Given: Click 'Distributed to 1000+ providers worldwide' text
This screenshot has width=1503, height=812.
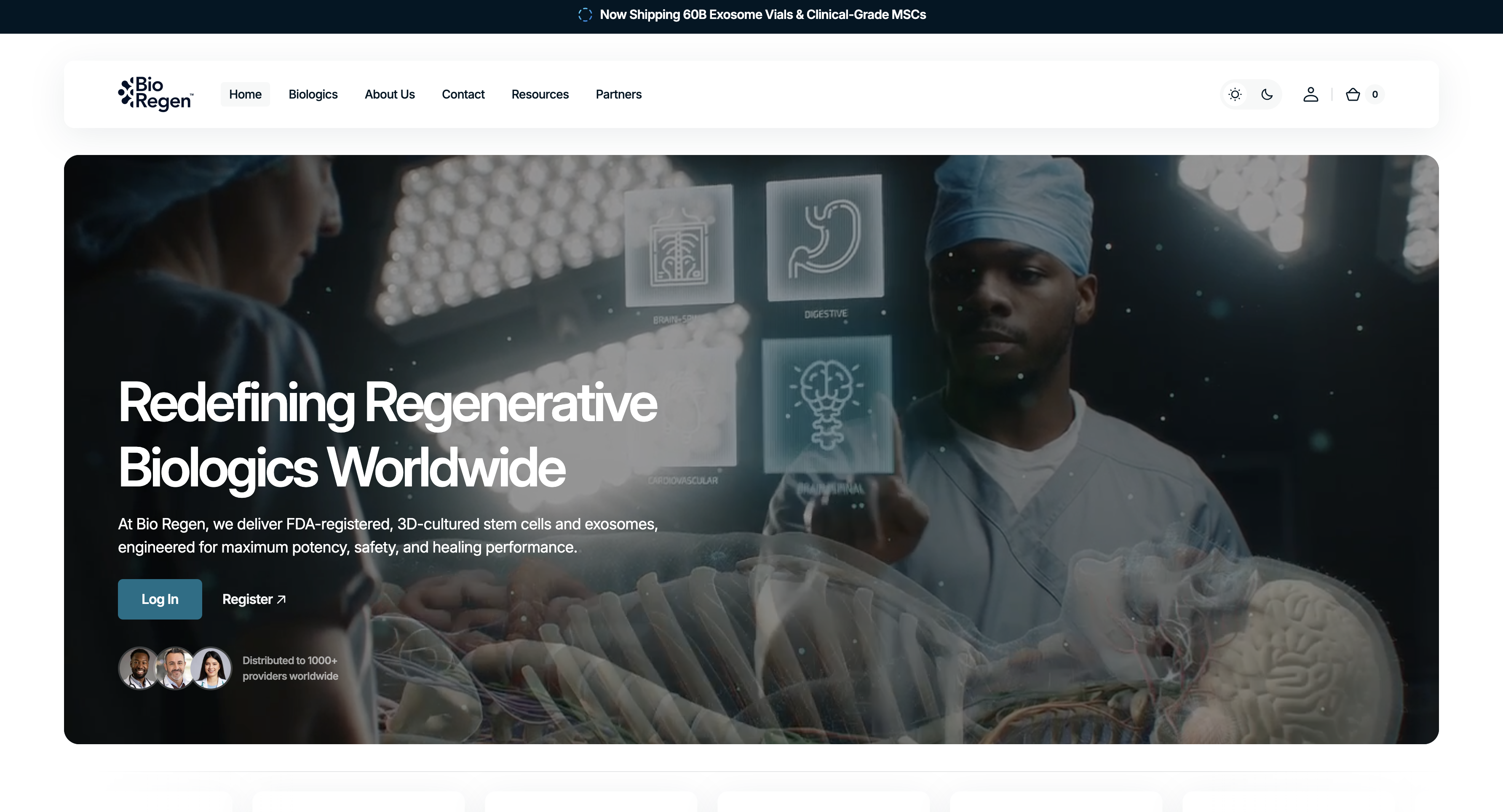Looking at the screenshot, I should (x=290, y=668).
